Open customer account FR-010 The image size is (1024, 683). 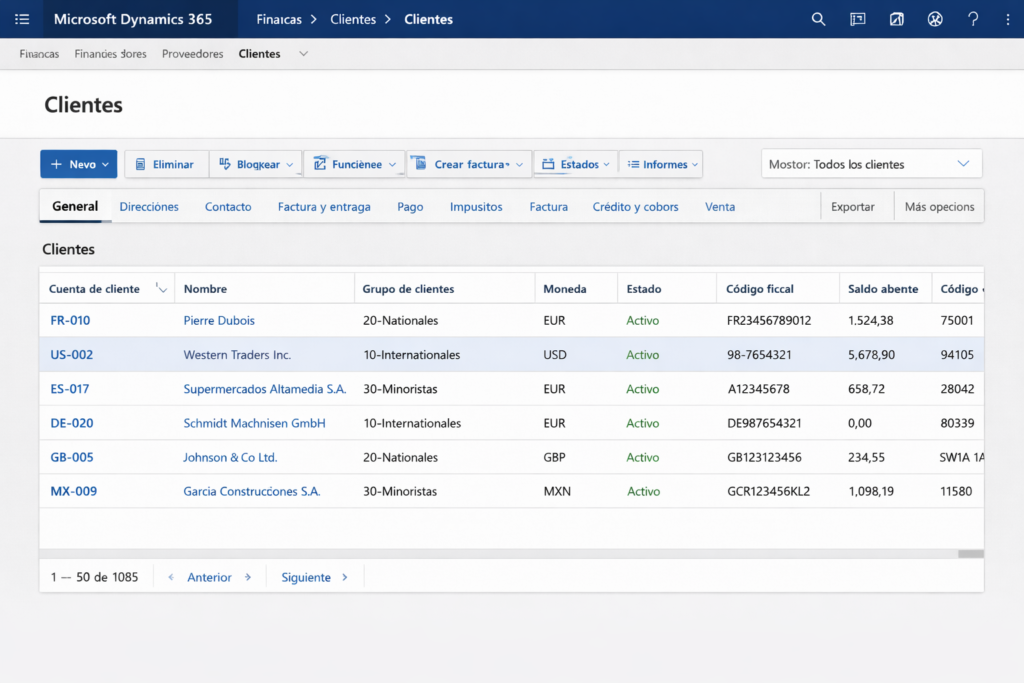click(x=70, y=321)
